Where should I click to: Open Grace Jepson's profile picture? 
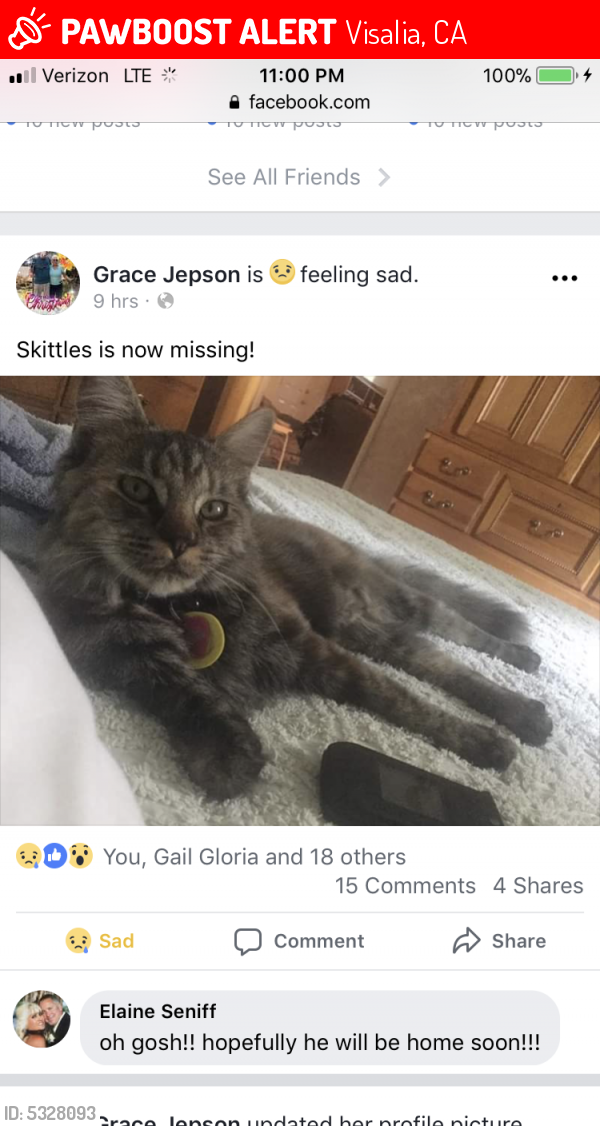pos(48,283)
